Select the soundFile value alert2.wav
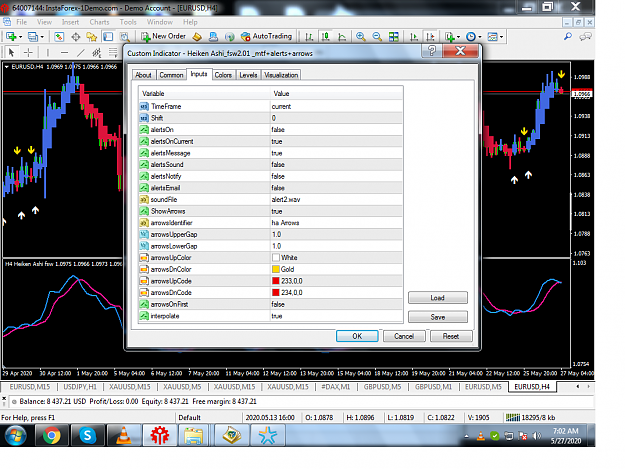 (286, 199)
